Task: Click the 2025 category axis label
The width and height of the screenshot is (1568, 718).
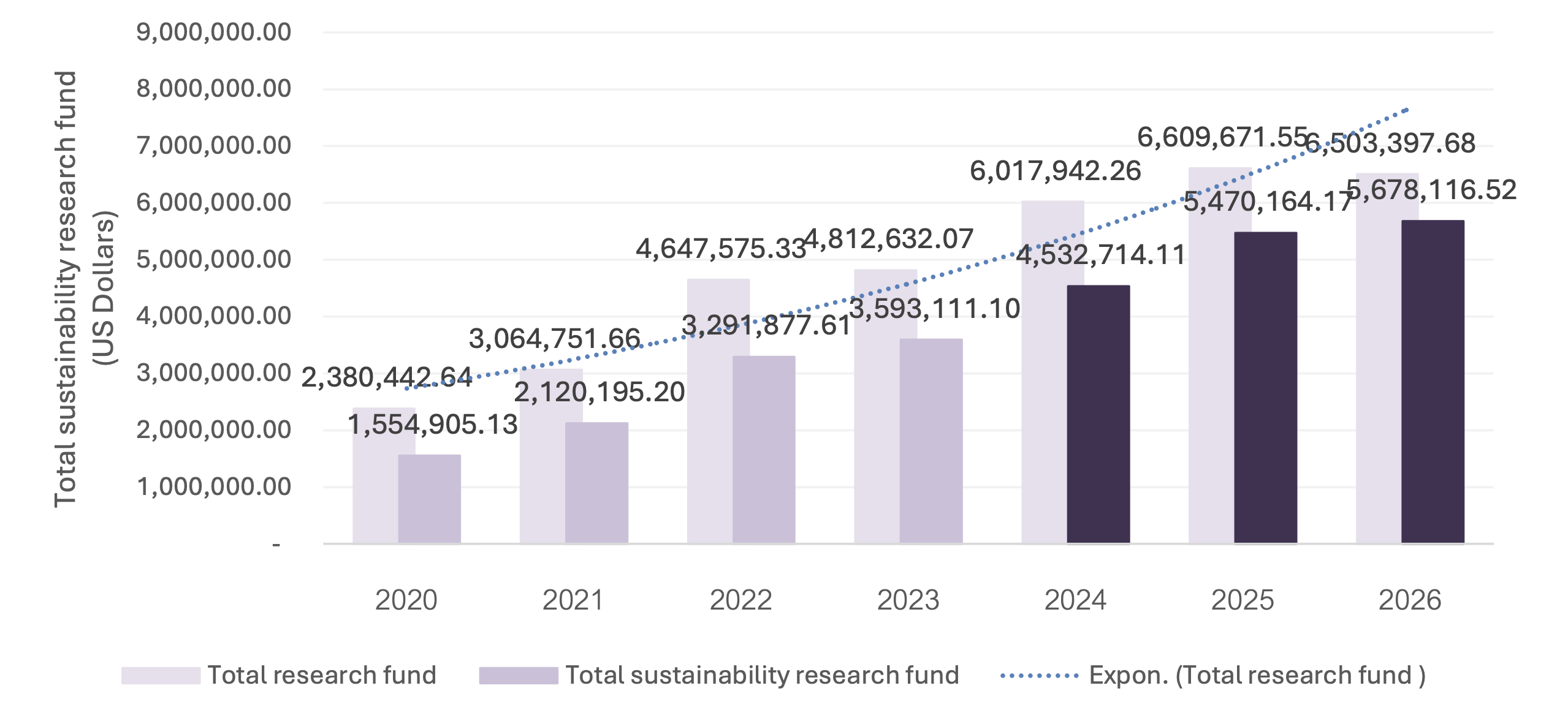Action: [x=1243, y=600]
